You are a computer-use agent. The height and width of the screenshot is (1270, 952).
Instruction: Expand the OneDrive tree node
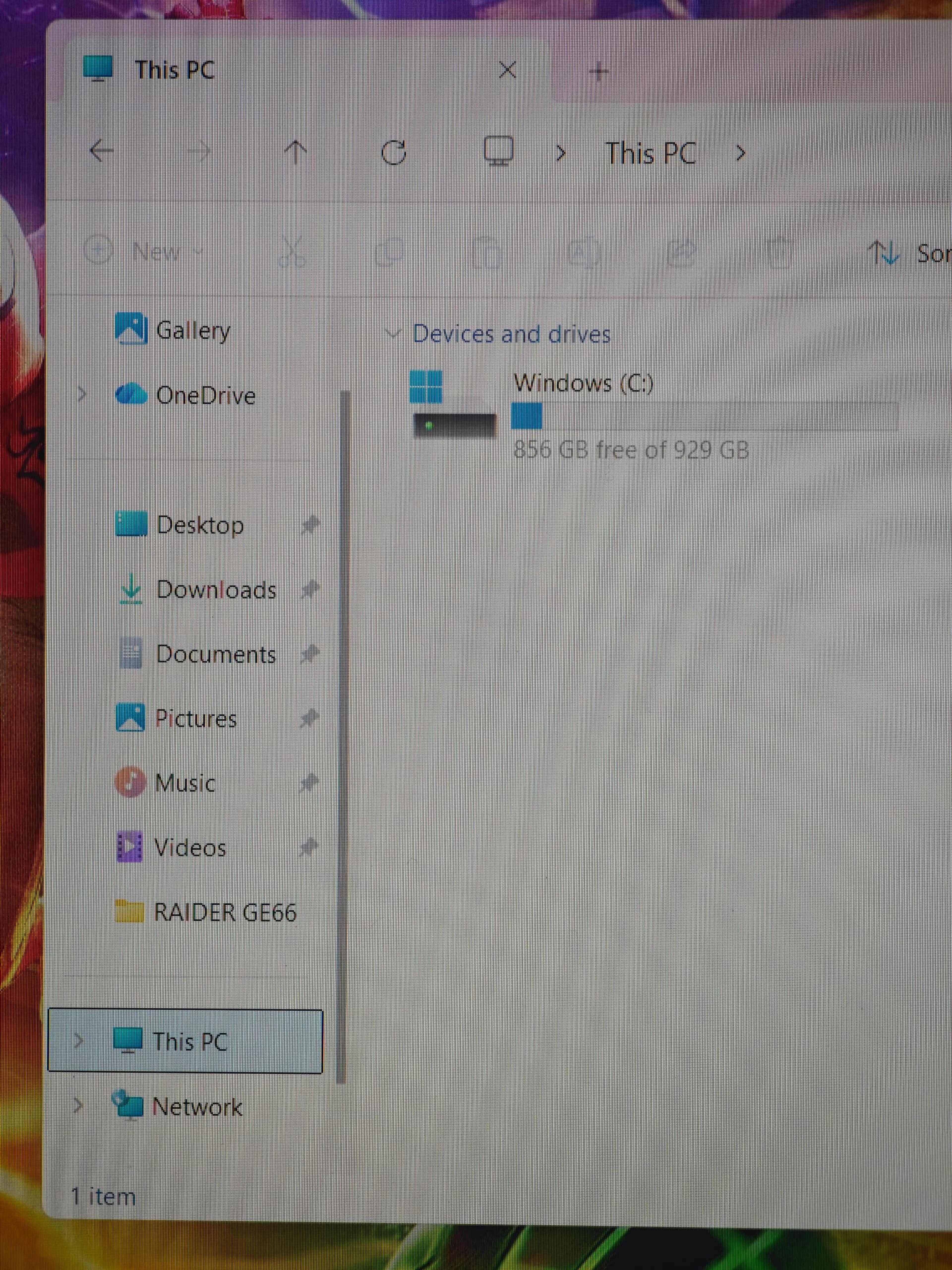(82, 394)
